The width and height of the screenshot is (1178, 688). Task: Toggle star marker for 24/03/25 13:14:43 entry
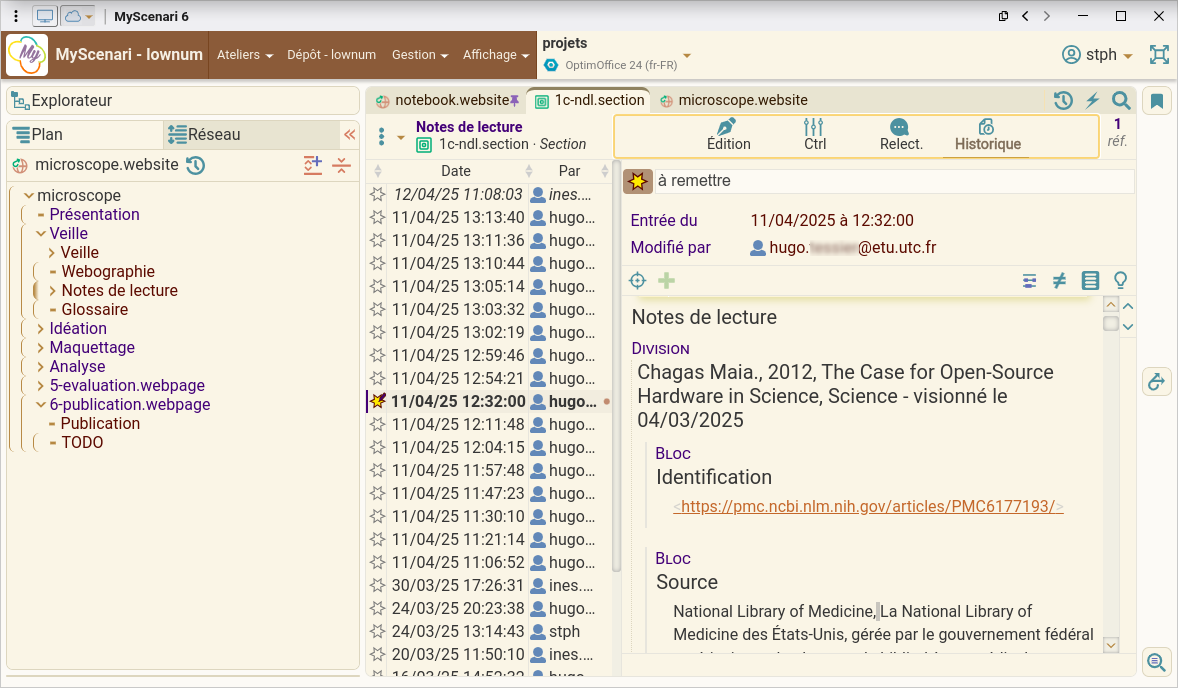pyautogui.click(x=377, y=631)
